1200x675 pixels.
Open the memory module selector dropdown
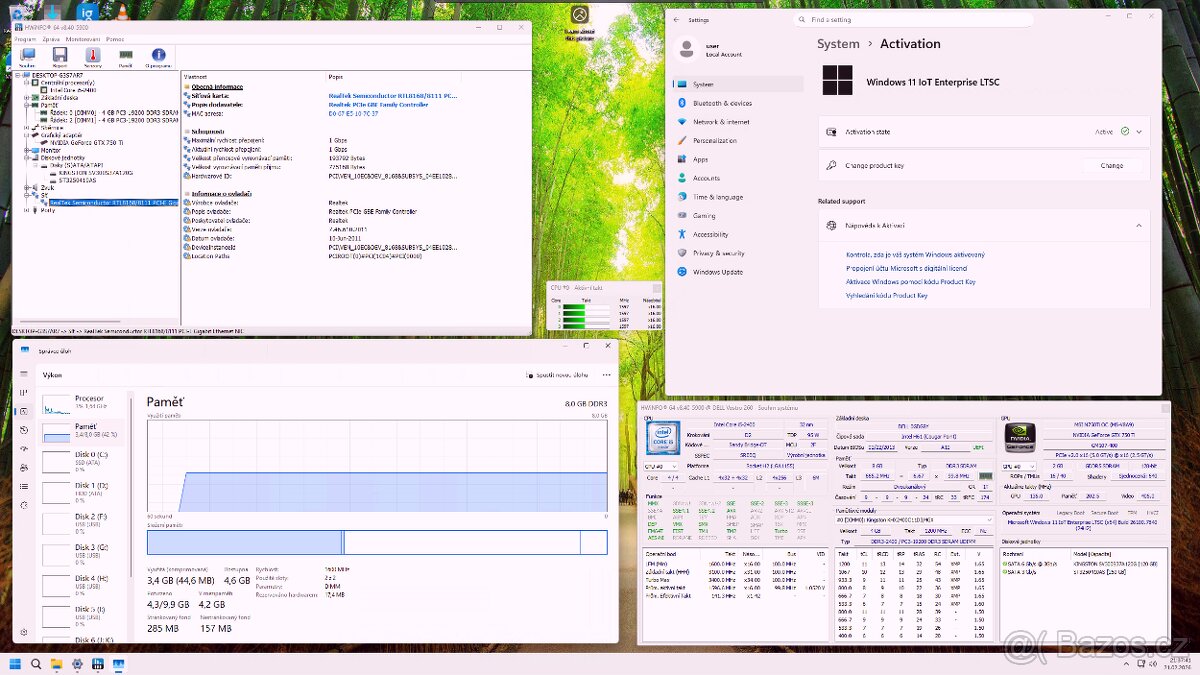913,520
